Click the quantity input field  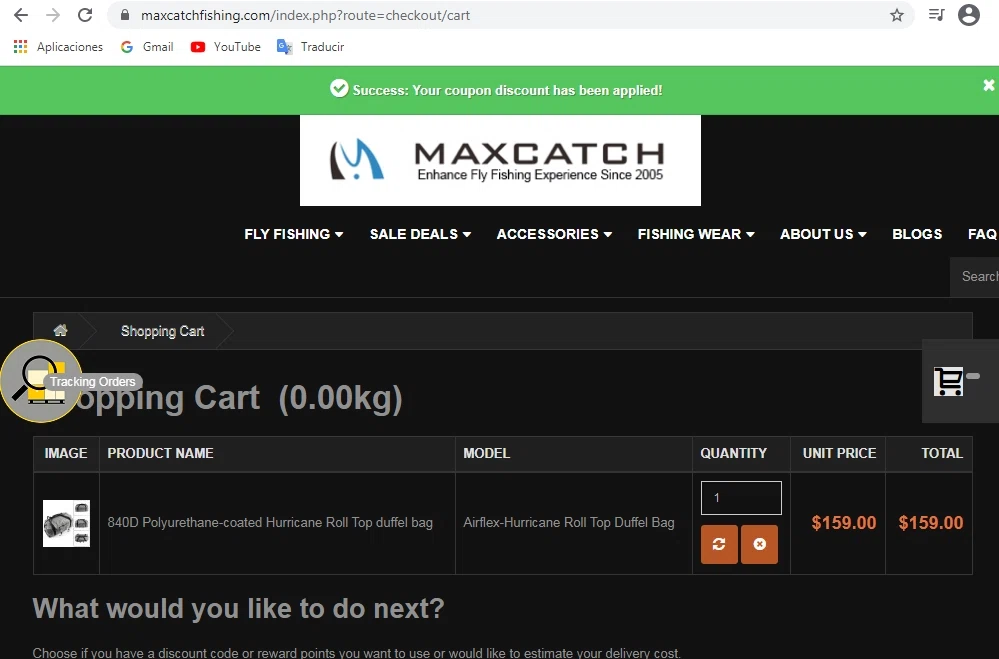click(x=741, y=498)
